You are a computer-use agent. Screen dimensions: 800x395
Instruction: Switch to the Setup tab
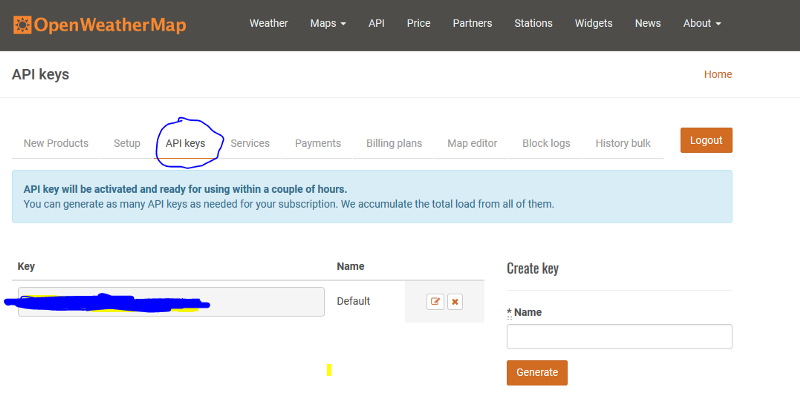click(x=127, y=143)
